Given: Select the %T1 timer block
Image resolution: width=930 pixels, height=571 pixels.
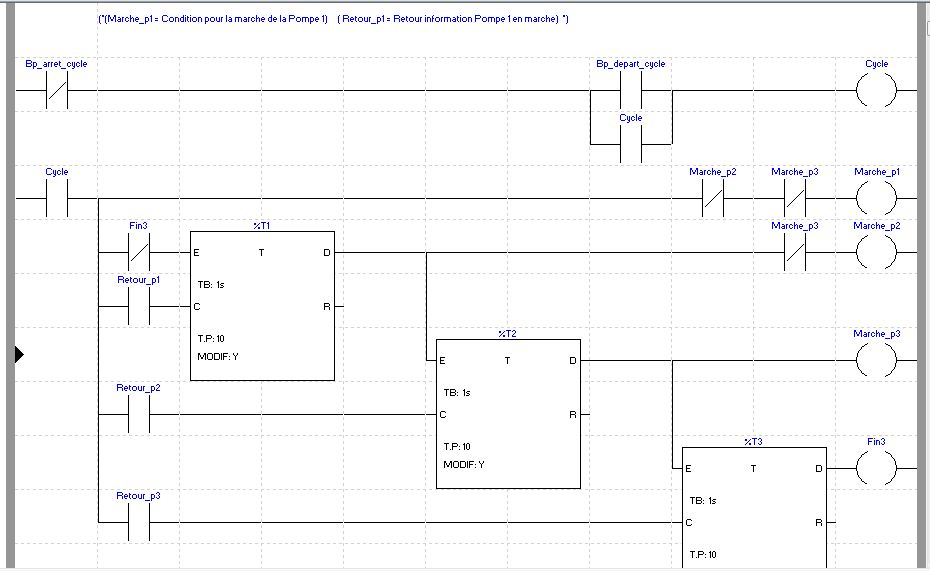Looking at the screenshot, I should pyautogui.click(x=262, y=305).
